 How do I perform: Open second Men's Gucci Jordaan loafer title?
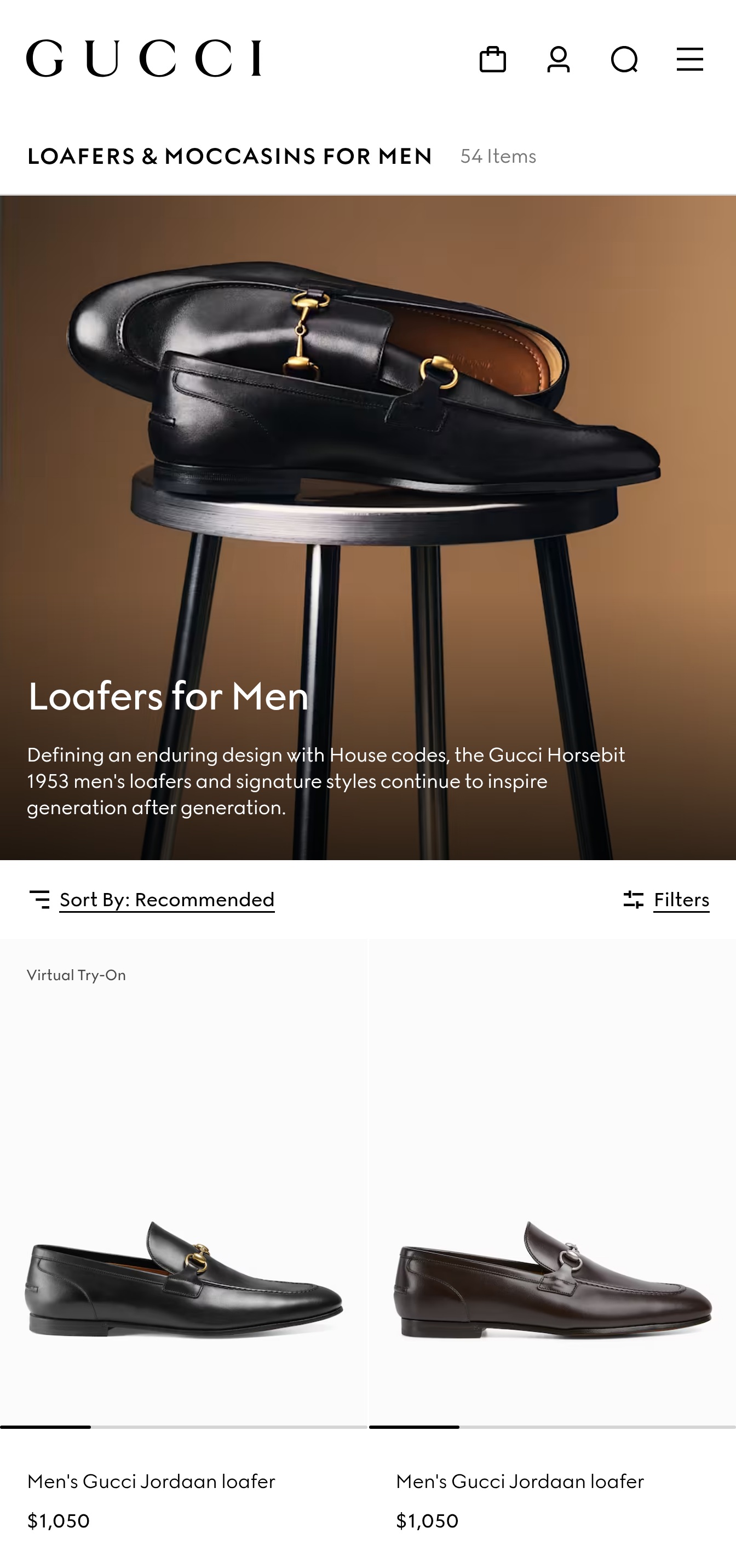pos(520,1481)
